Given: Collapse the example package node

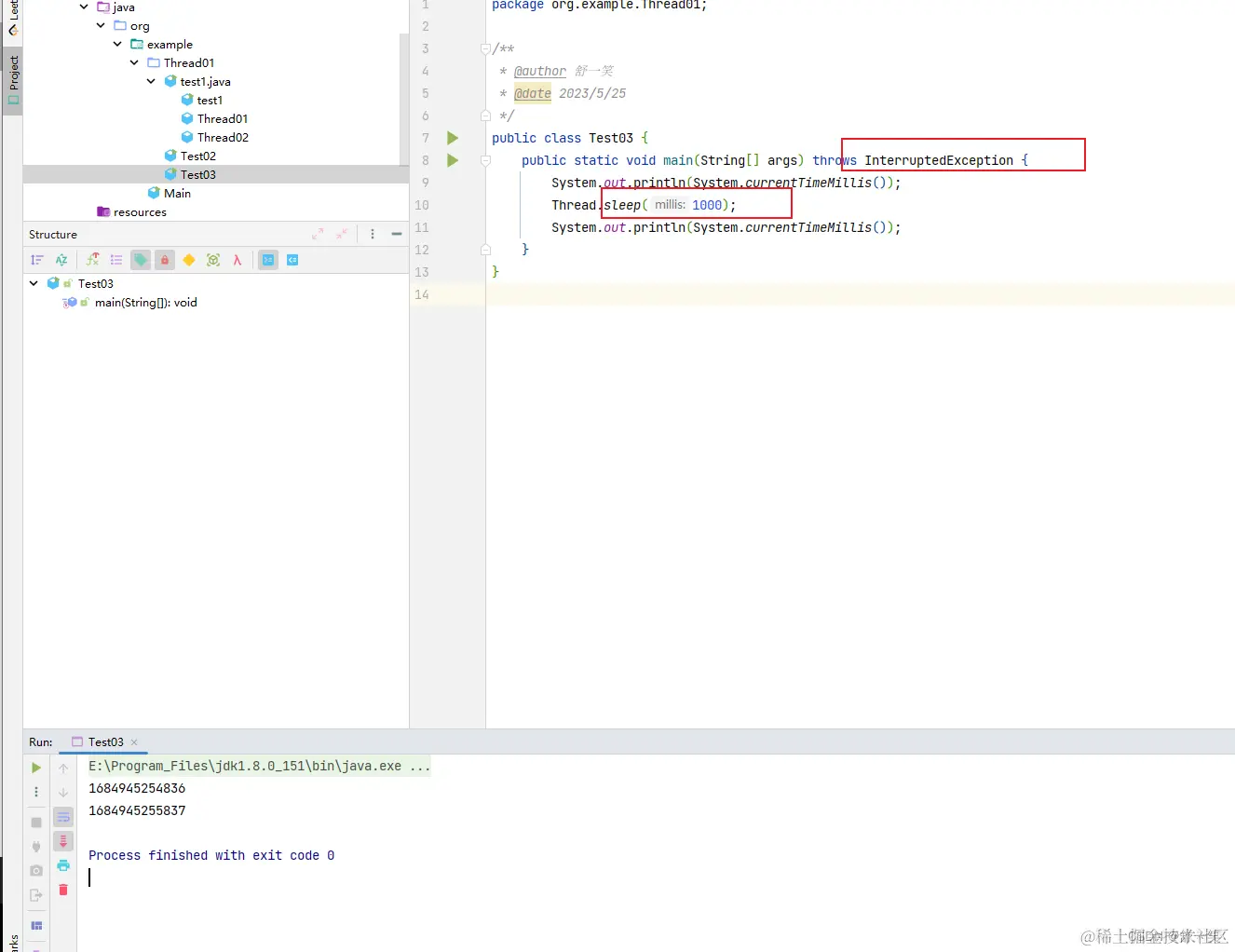Looking at the screenshot, I should (x=117, y=44).
